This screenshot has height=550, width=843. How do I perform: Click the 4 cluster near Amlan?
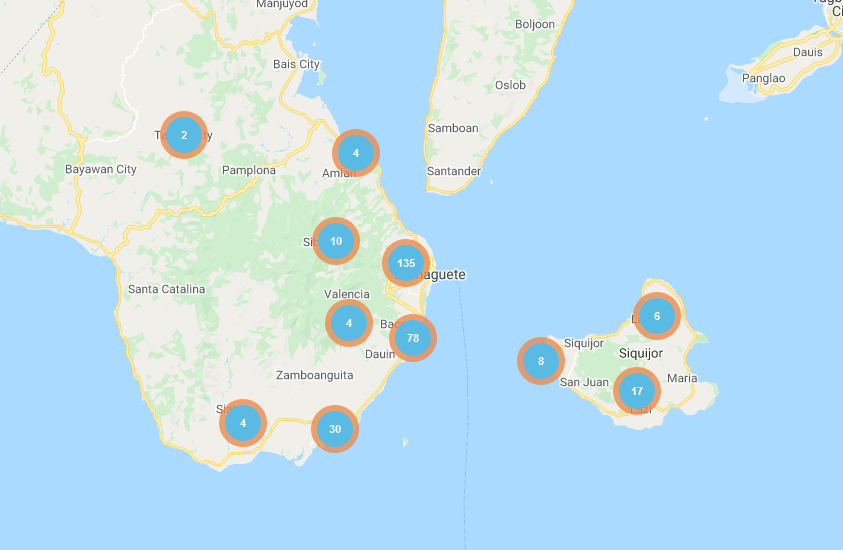click(356, 153)
